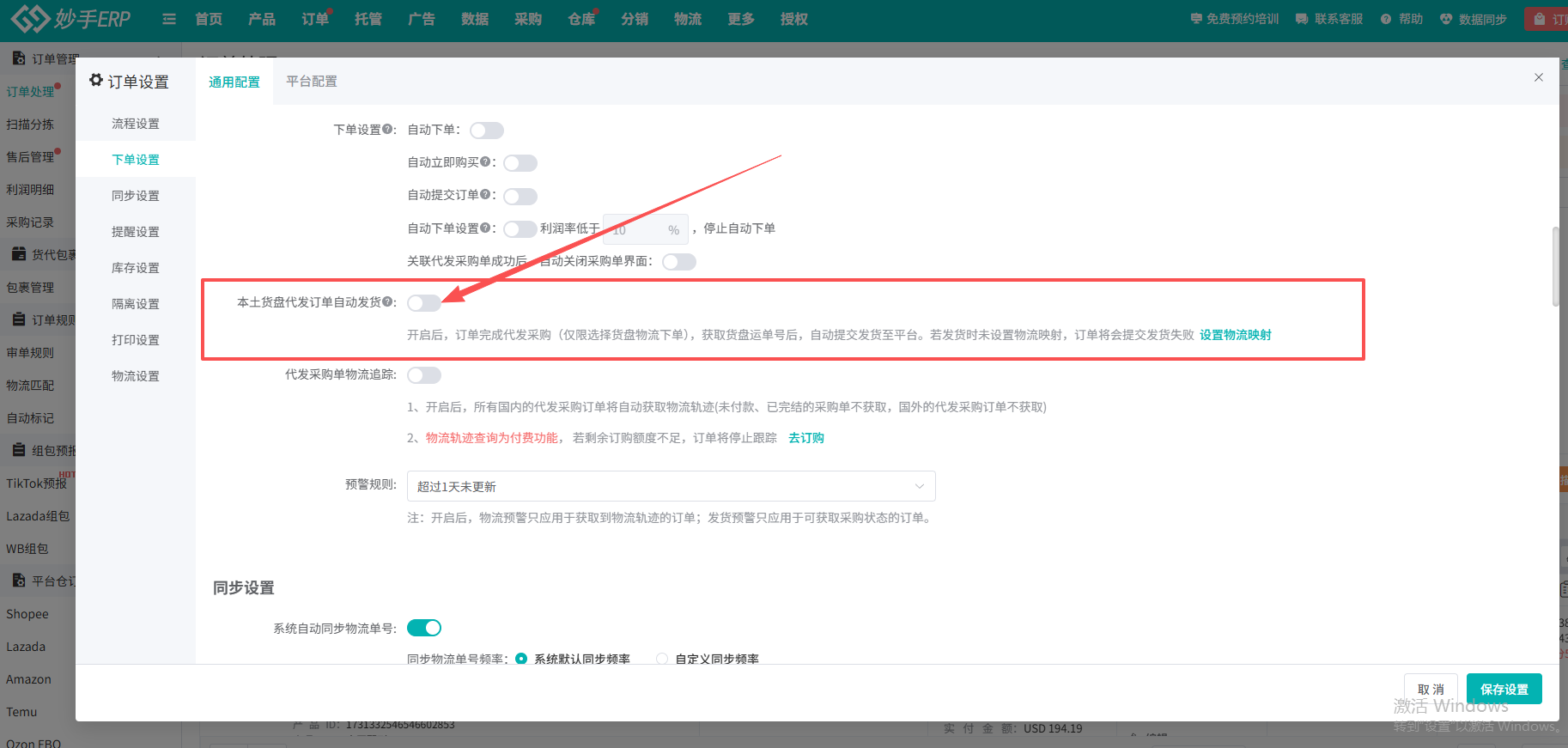Open the 产品 top menu

point(262,19)
